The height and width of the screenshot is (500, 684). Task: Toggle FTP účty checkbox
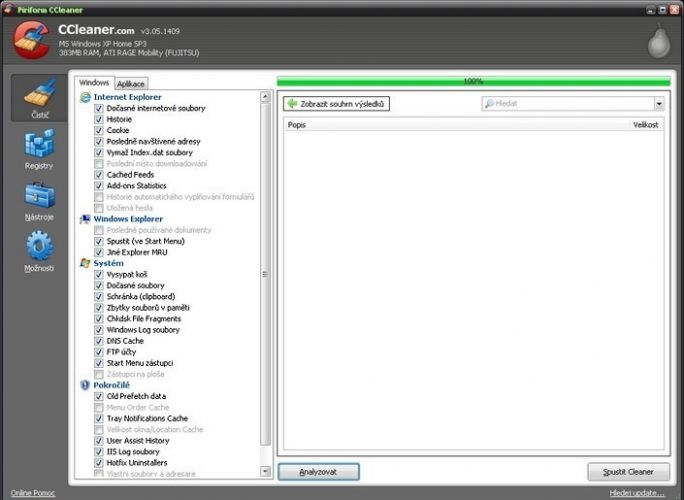coord(99,352)
